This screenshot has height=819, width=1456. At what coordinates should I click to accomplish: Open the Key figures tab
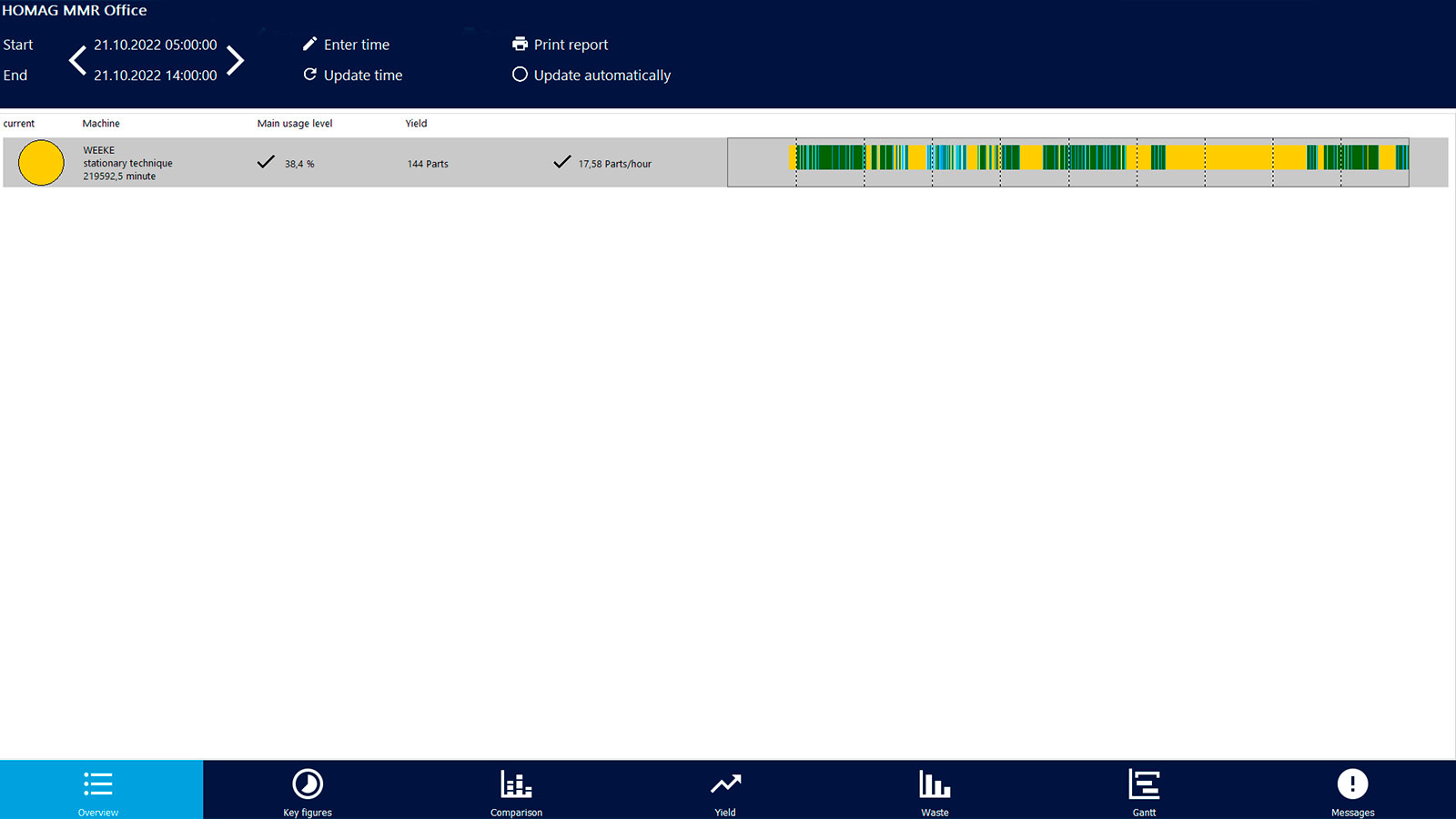tap(308, 790)
